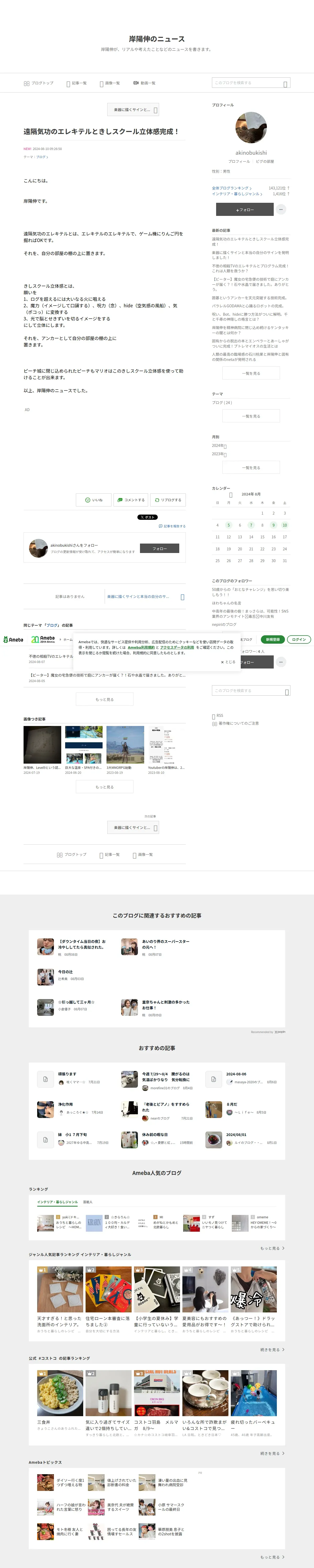The image size is (314, 1568).
Task: Click next article button below 次の記事
Action: 133,828
